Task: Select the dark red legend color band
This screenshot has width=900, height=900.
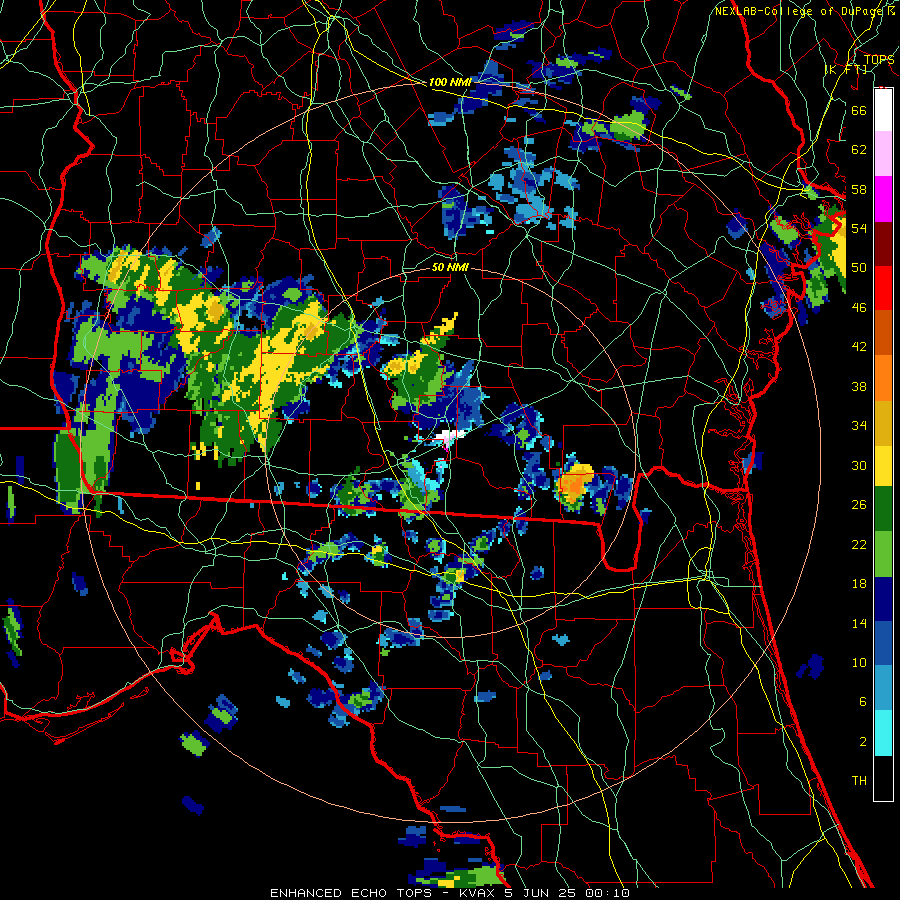Action: 883,244
